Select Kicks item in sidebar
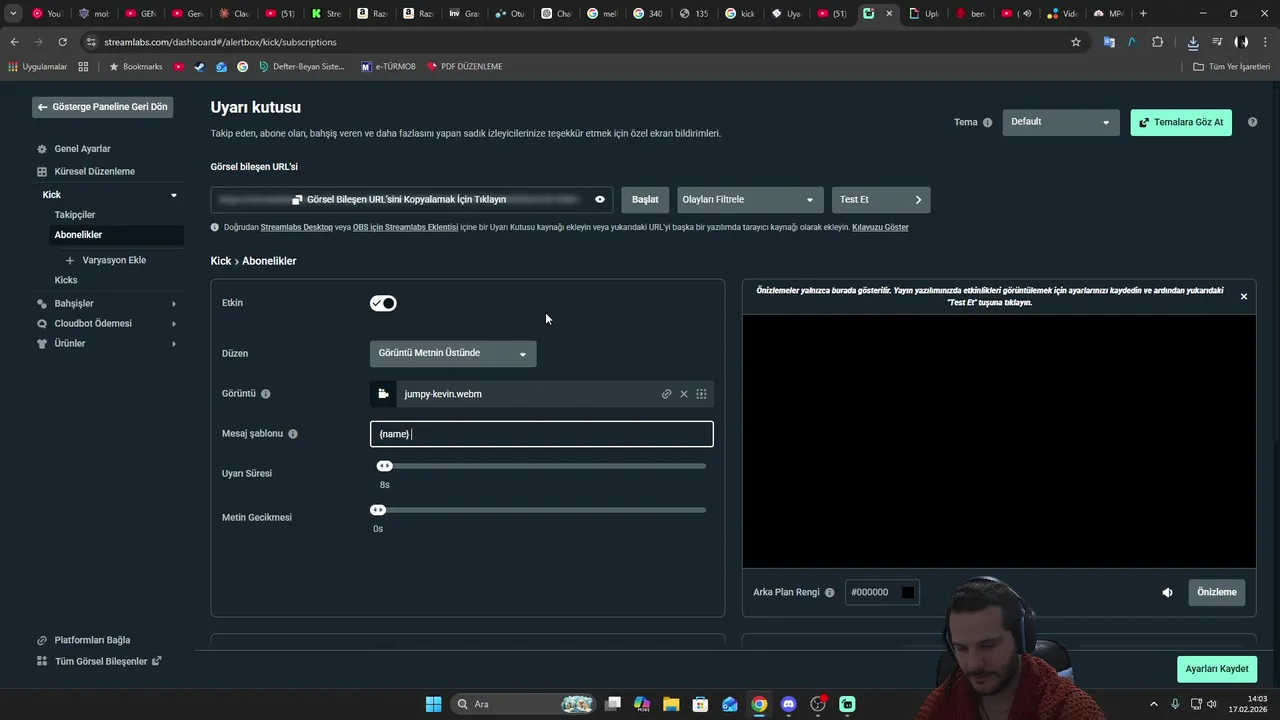 click(x=66, y=280)
